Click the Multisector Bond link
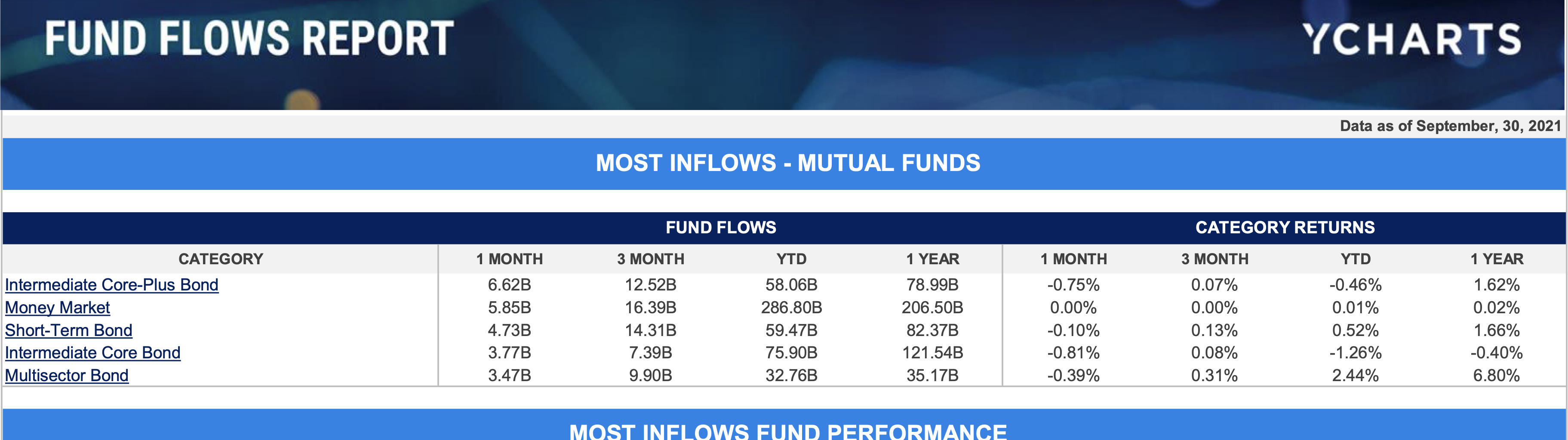This screenshot has width=1568, height=440. (66, 376)
